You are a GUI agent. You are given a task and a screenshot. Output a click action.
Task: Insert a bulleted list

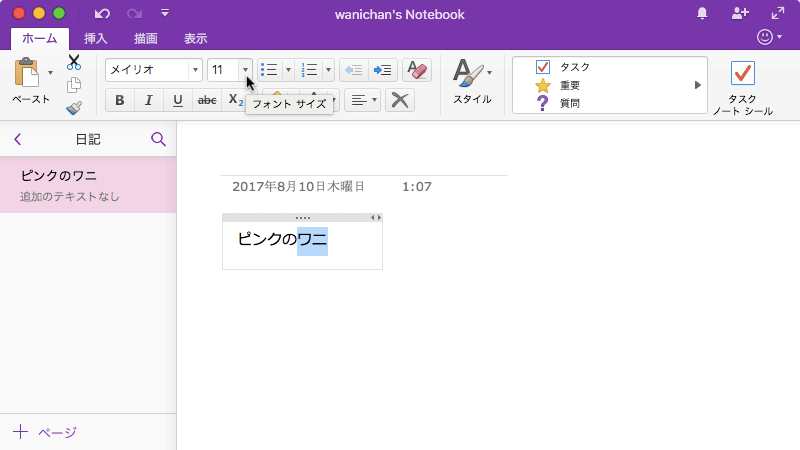pyautogui.click(x=269, y=70)
